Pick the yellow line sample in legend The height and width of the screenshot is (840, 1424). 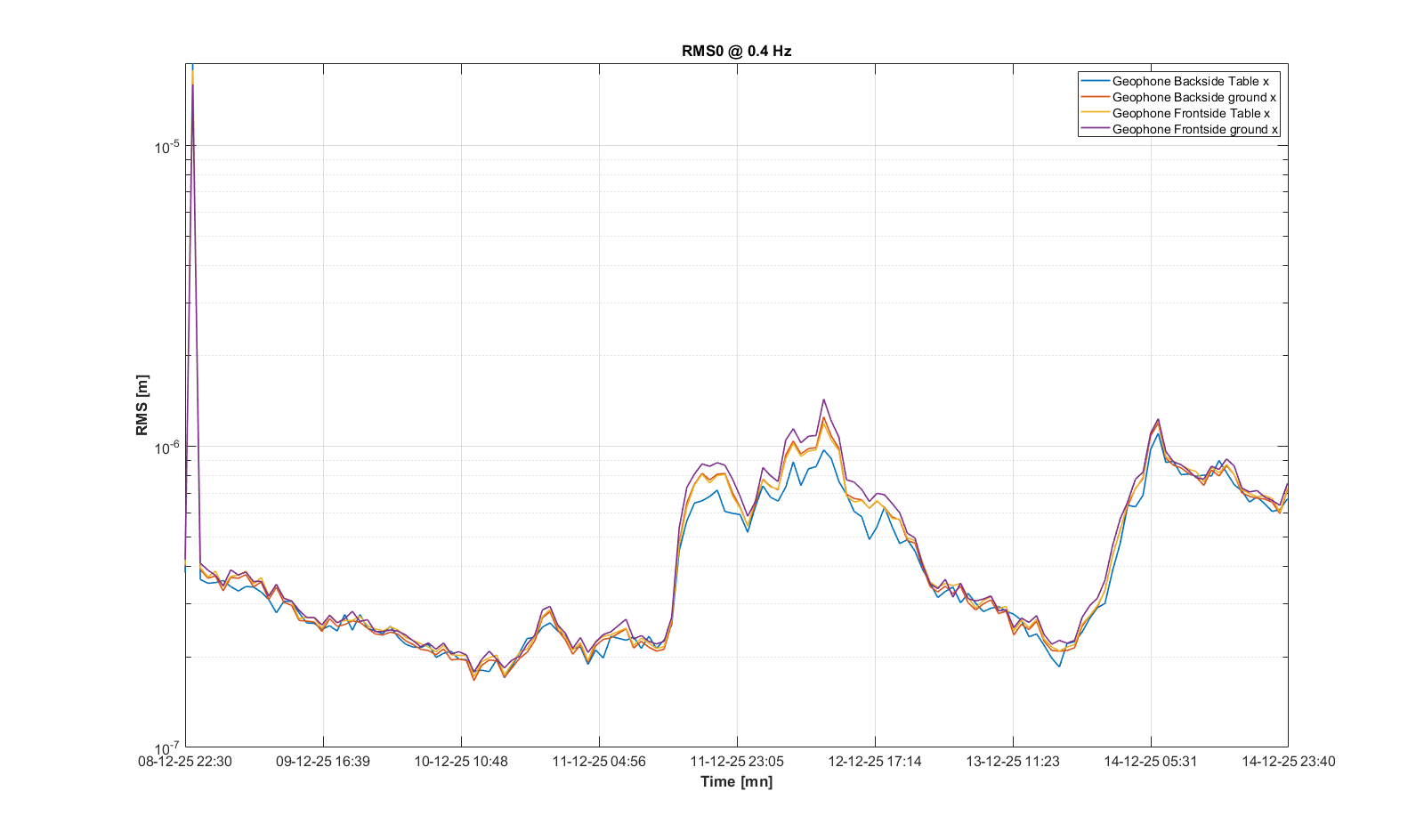click(x=1095, y=113)
